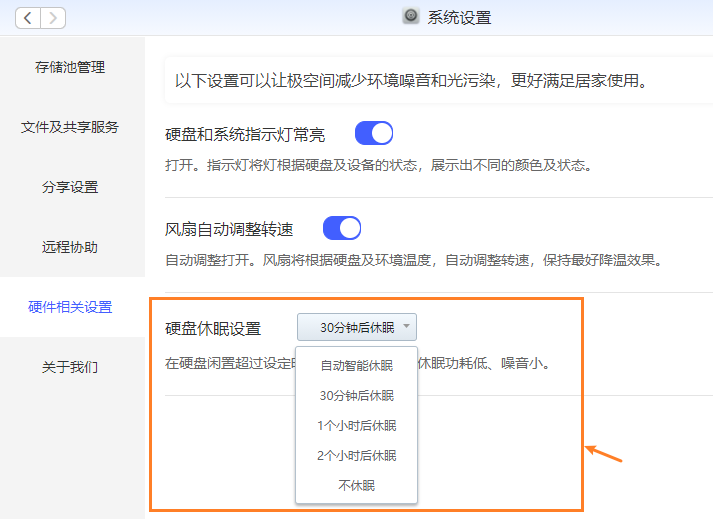Toggle 硬盘和系统指示灯常亮 switch off
This screenshot has width=713, height=519.
pos(373,133)
